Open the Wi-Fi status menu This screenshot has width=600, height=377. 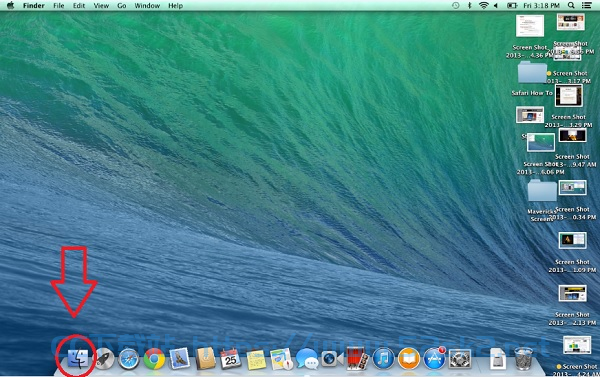(x=484, y=5)
